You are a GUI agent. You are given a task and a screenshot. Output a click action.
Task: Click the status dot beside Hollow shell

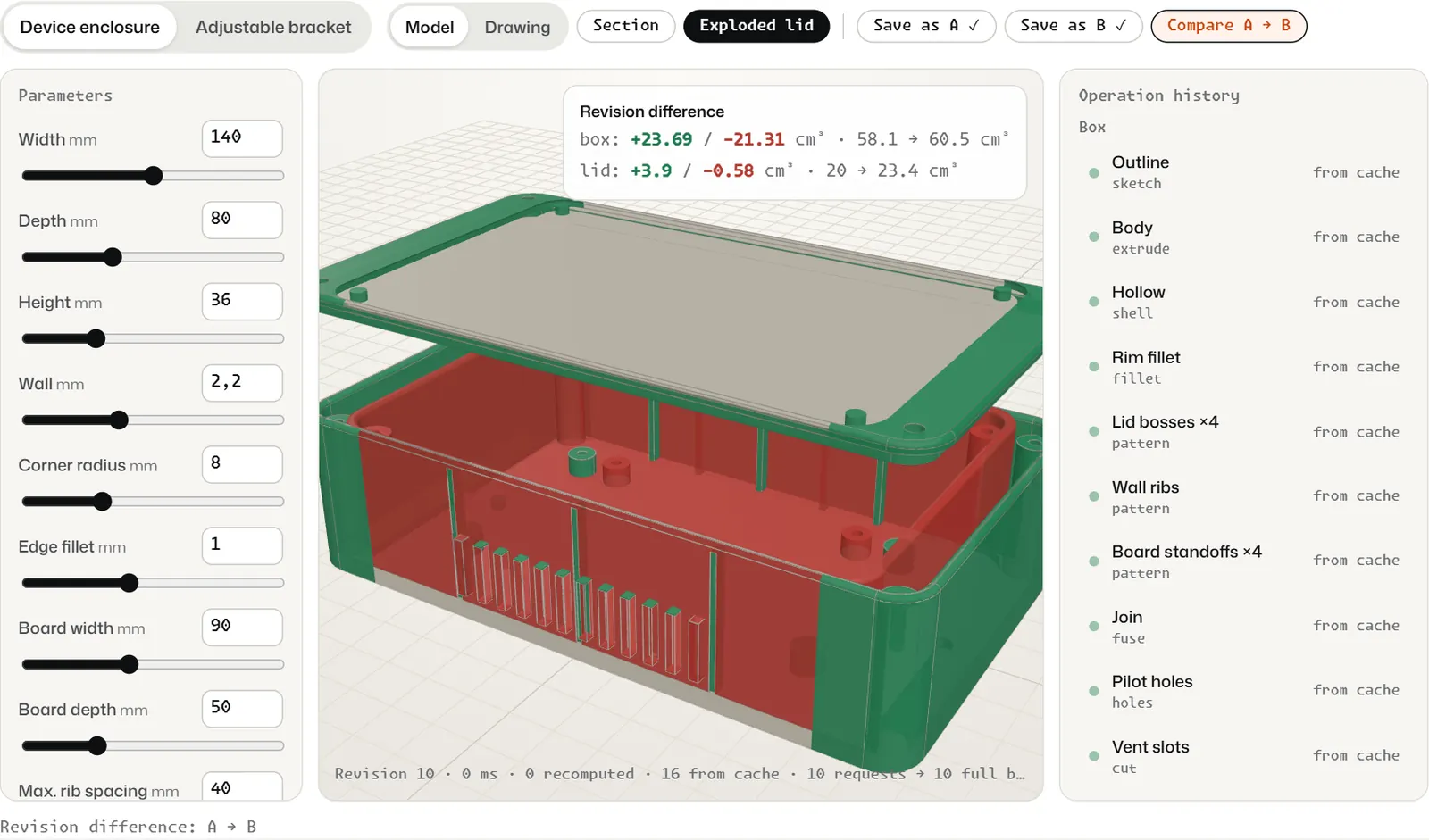1093,302
